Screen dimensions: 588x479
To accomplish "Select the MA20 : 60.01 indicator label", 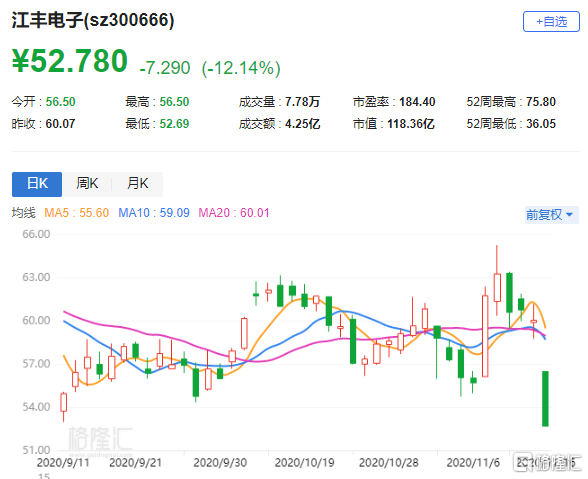I will (234, 213).
